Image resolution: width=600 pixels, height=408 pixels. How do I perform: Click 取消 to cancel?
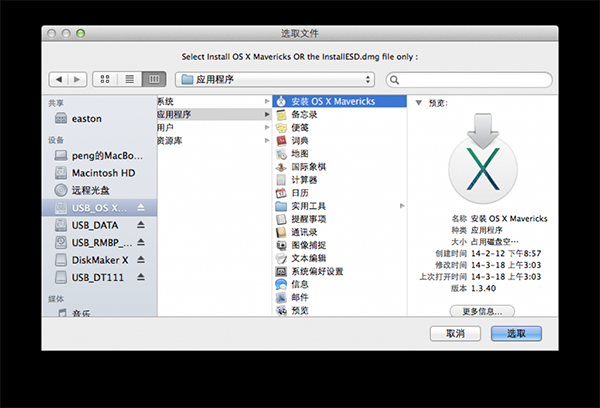[x=455, y=333]
